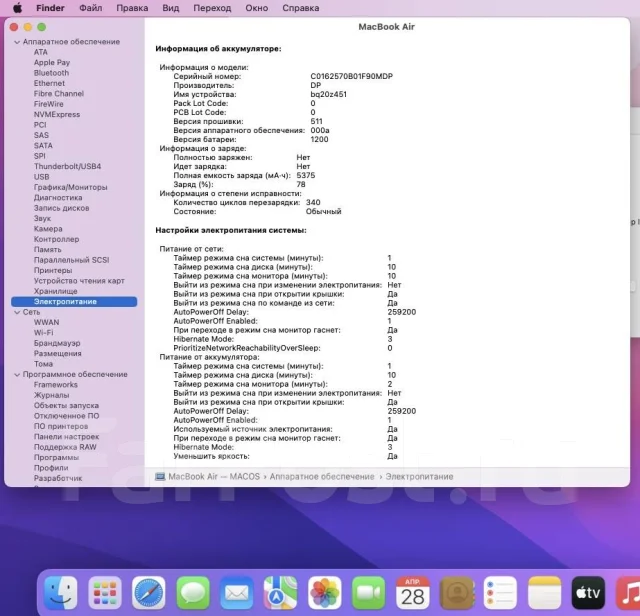The width and height of the screenshot is (640, 616).
Task: Collapse the Программное обеспечение section
Action: pos(17,375)
